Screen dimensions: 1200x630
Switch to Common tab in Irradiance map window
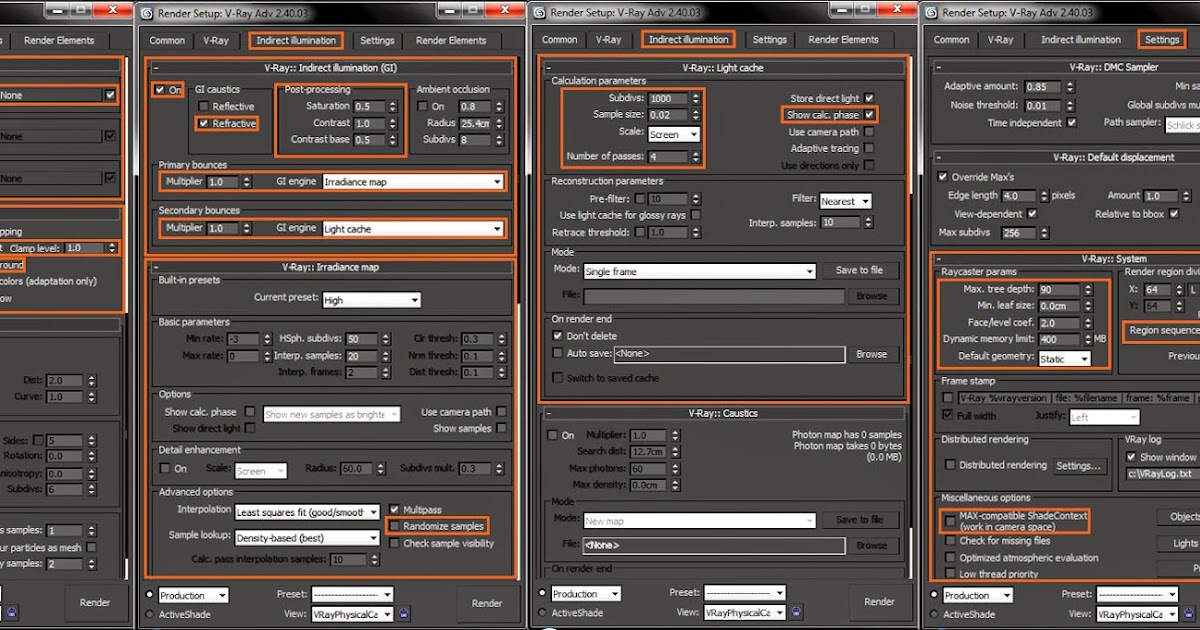click(x=167, y=41)
